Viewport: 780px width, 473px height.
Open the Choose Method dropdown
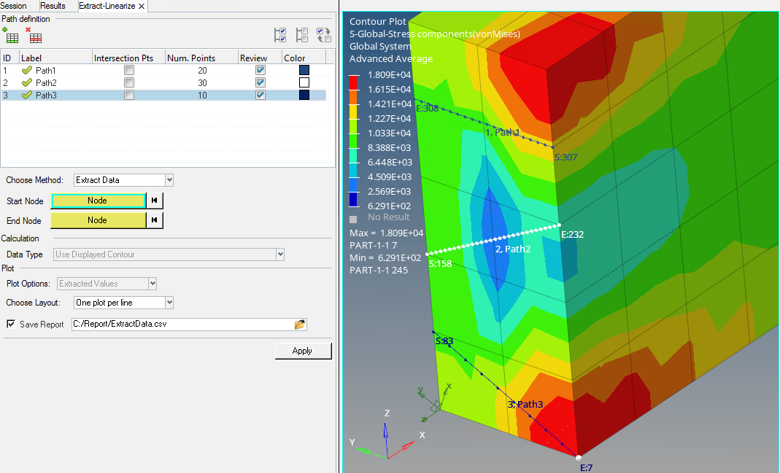(169, 180)
